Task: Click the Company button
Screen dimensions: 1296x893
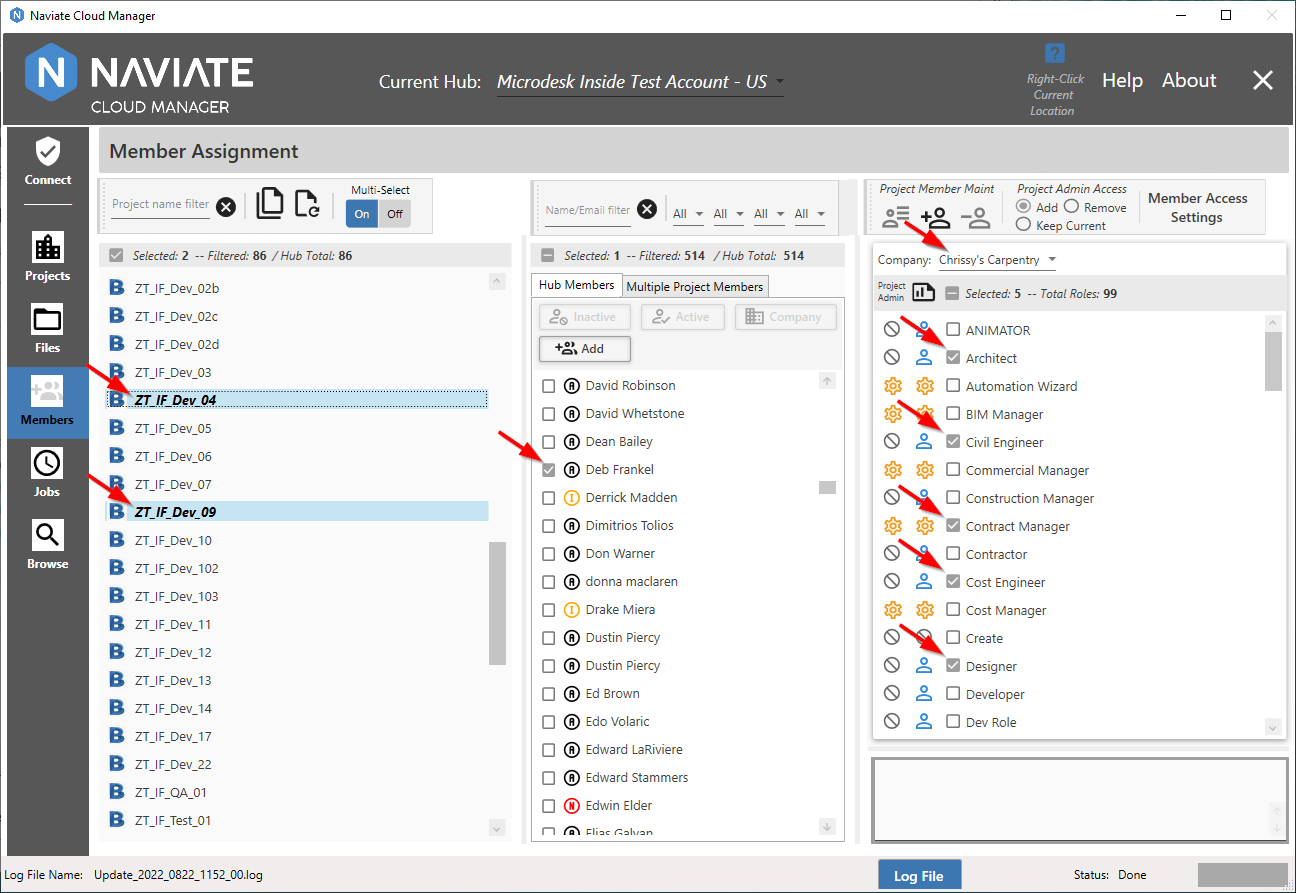Action: point(785,317)
